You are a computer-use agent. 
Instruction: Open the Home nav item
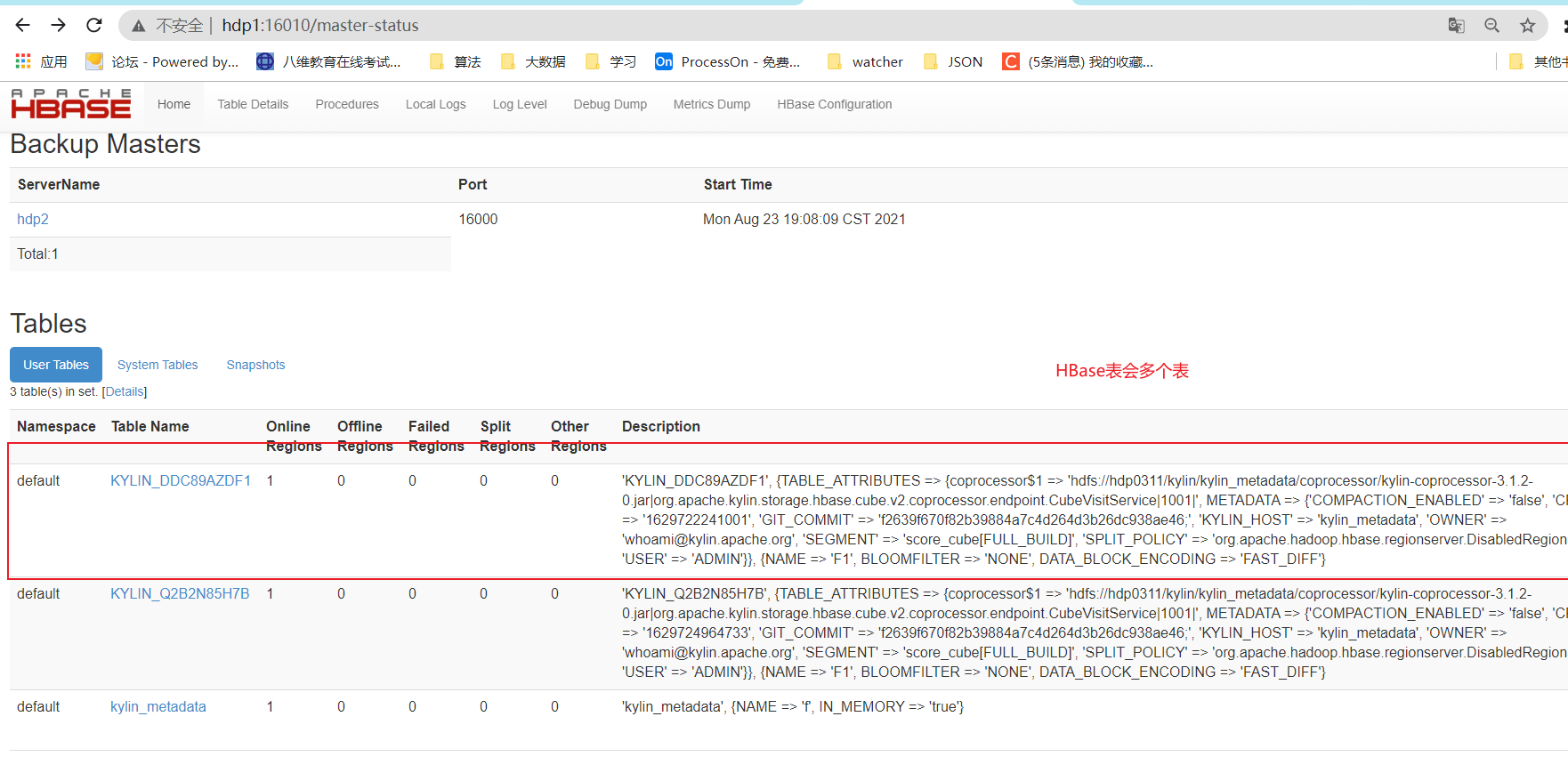point(174,104)
